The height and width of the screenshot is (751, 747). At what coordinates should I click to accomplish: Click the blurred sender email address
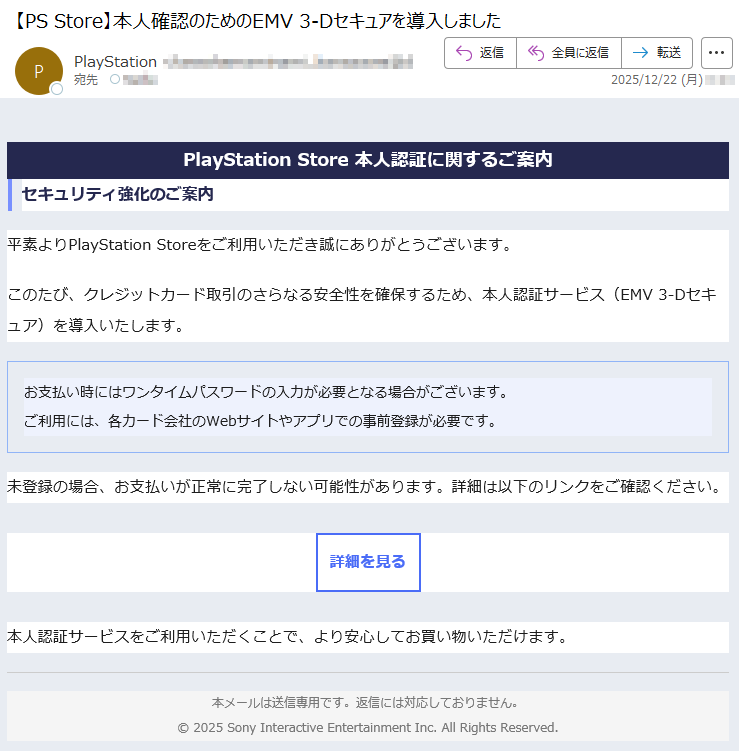288,62
